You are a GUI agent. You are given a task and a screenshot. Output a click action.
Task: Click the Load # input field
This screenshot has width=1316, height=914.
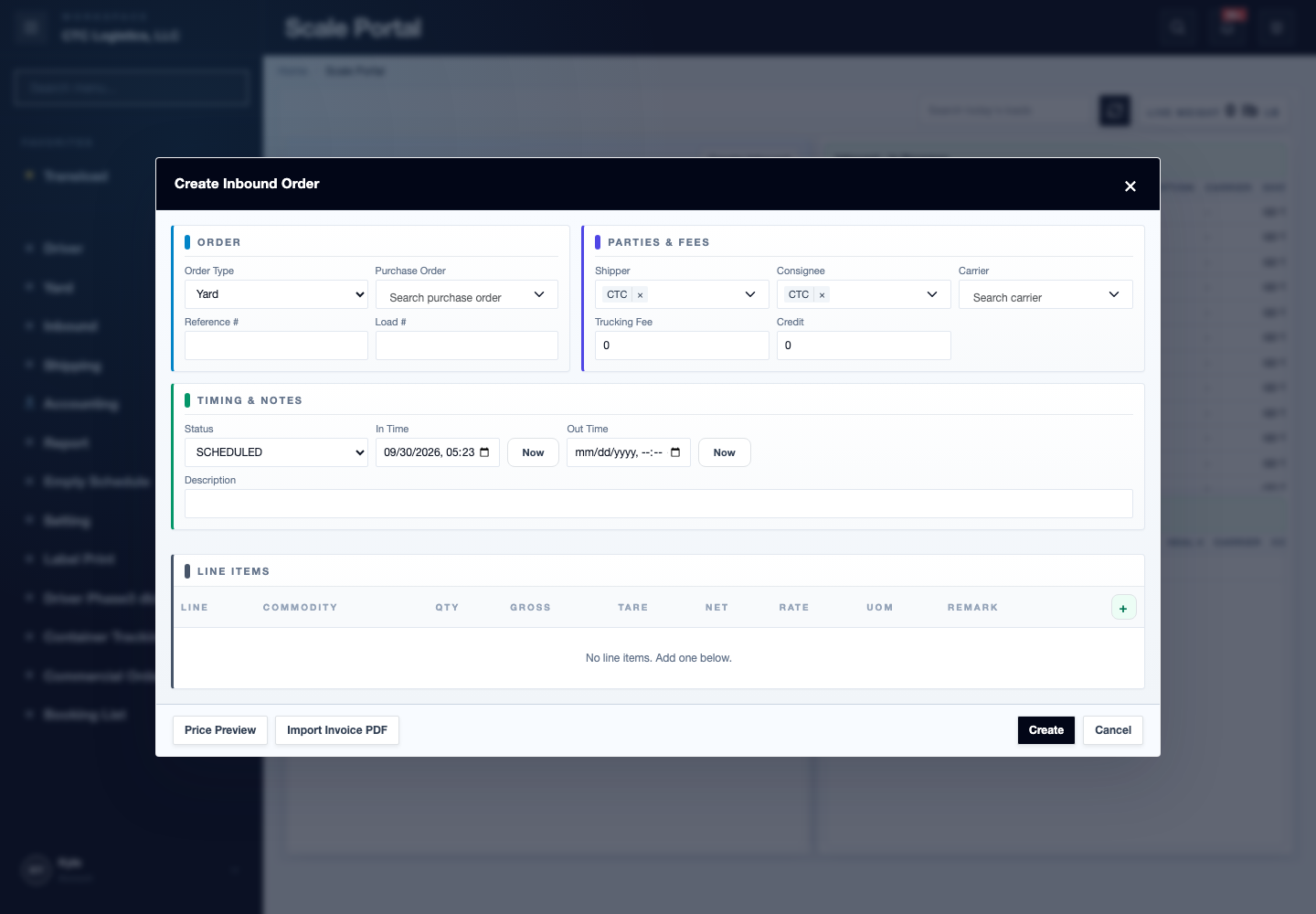coord(467,345)
